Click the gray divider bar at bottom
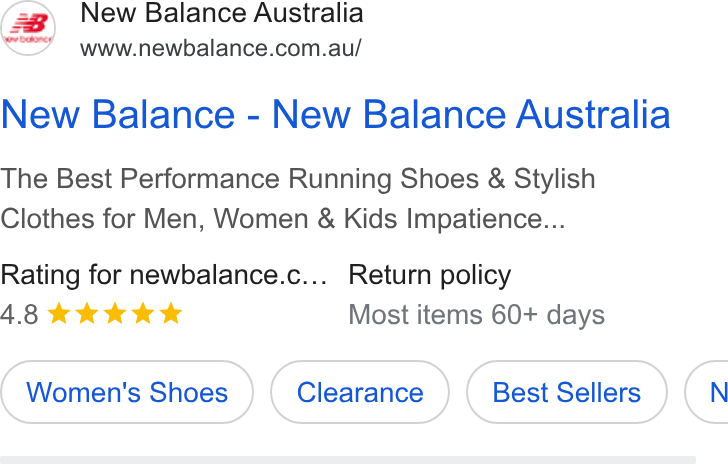Screen dimensions: 728x464 click(348, 460)
